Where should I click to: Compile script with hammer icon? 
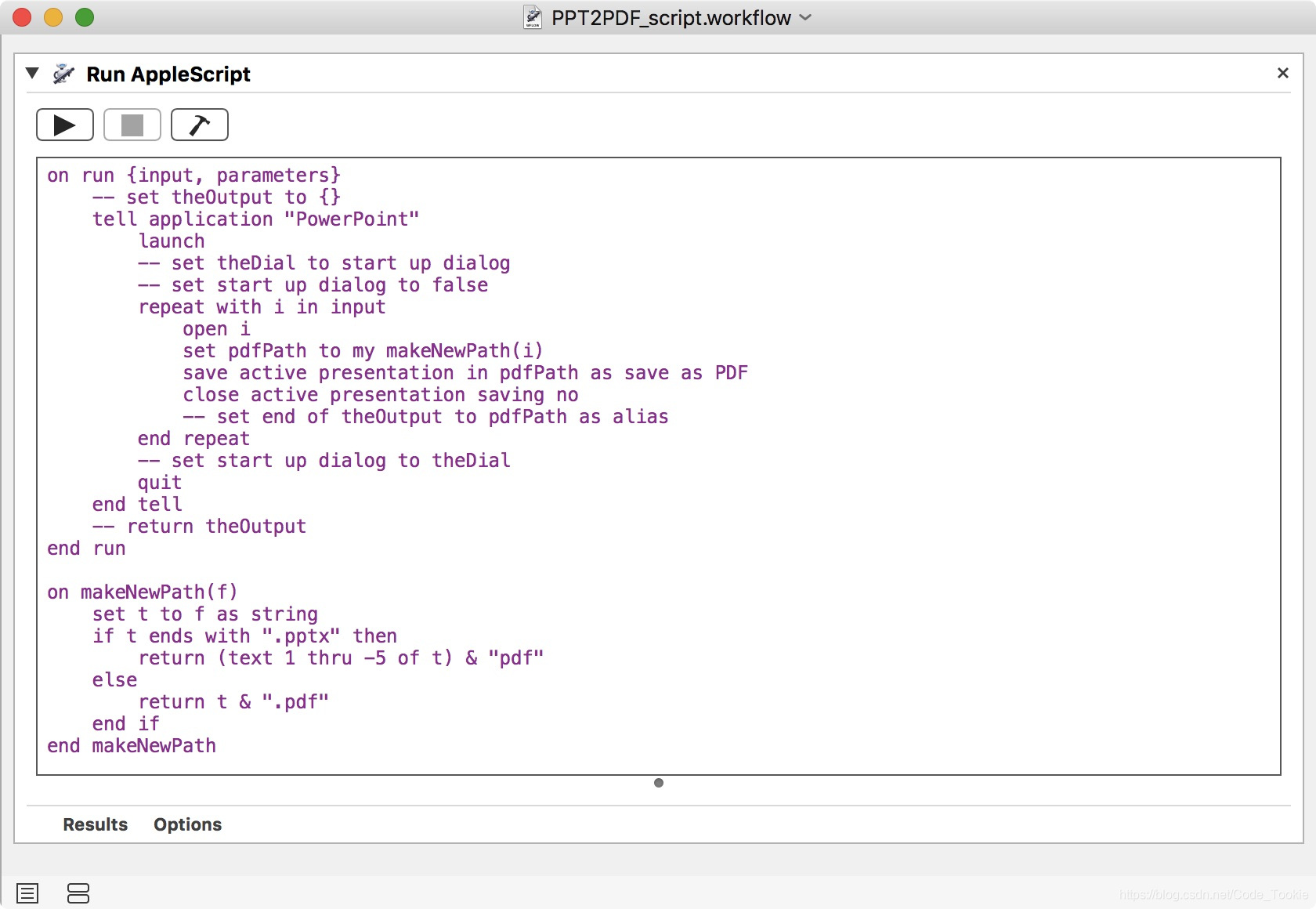pos(200,125)
